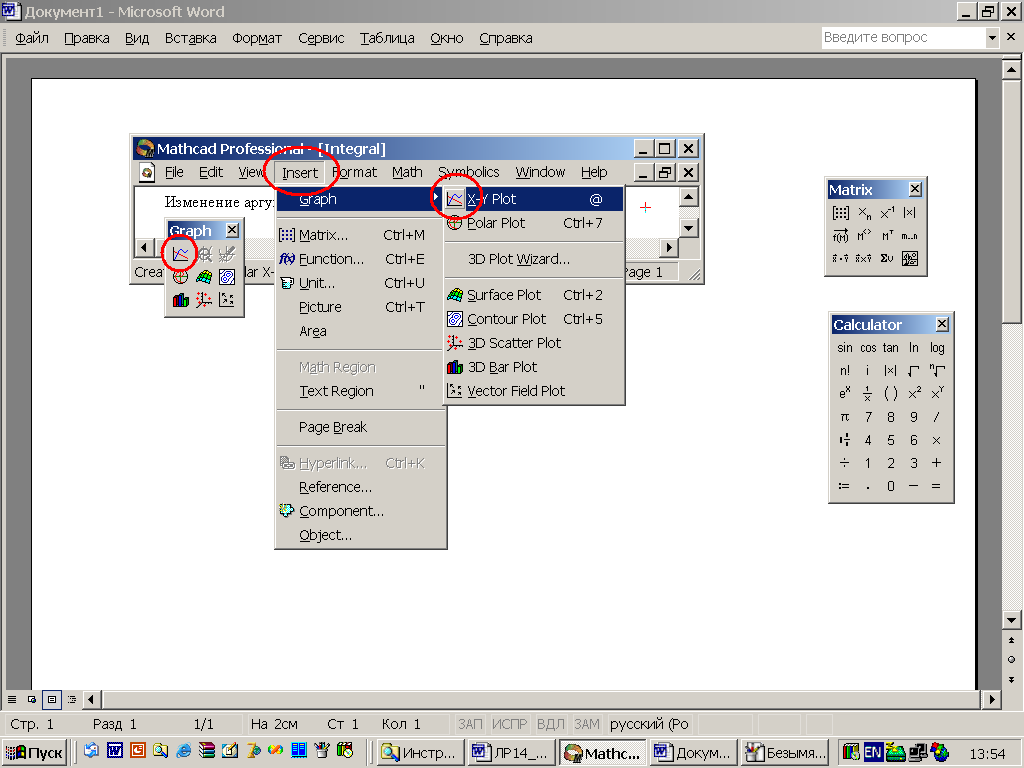This screenshot has height=768, width=1024.
Task: Click vectorize f(M) icon in Matrix palette
Action: pyautogui.click(x=841, y=236)
